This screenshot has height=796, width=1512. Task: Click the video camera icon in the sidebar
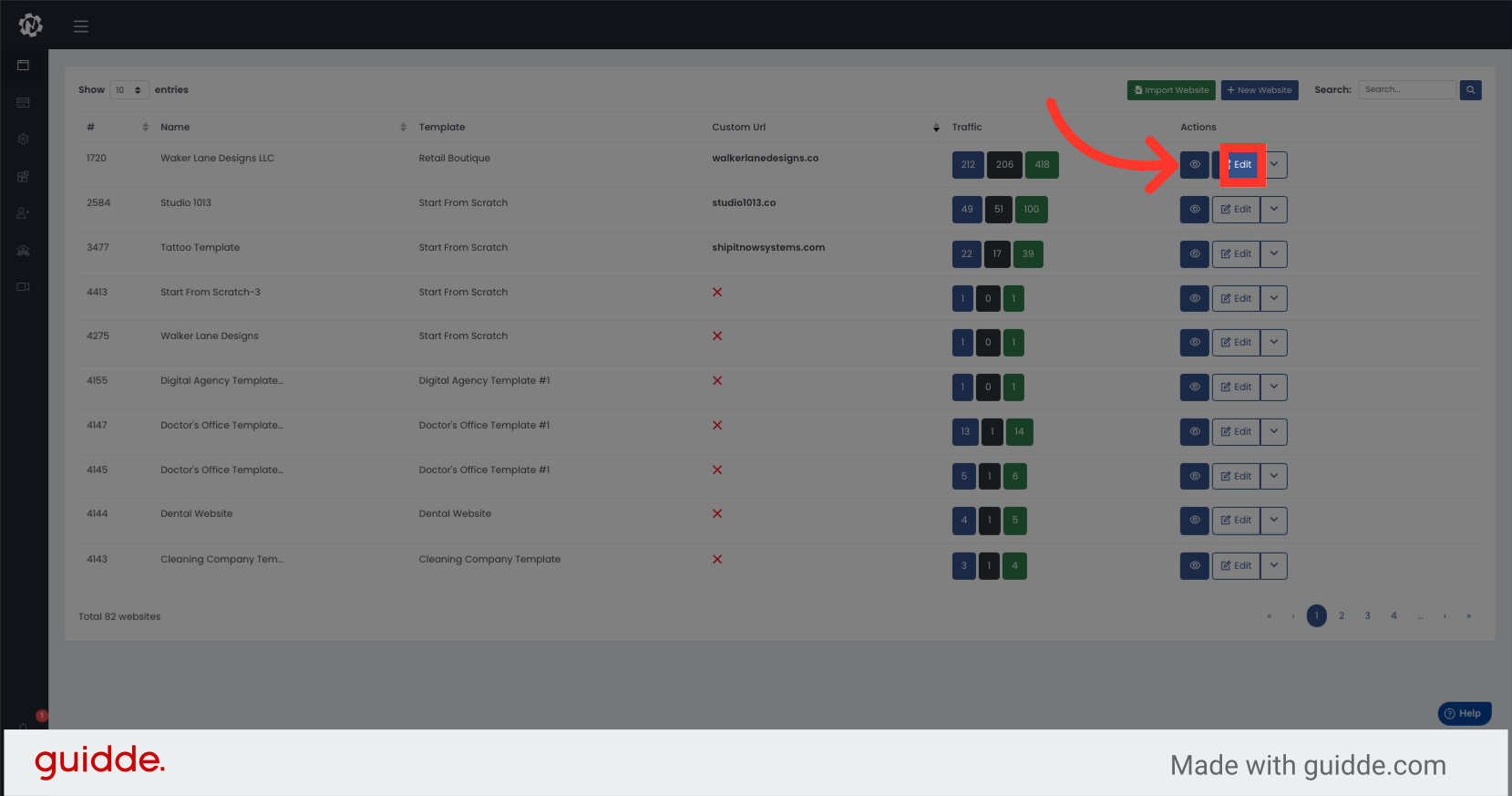(24, 287)
